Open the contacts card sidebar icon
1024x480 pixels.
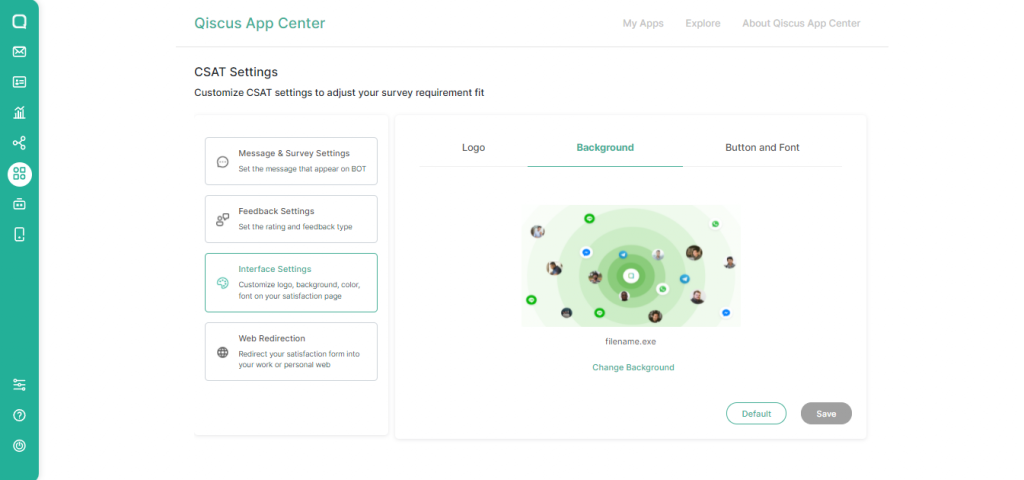coord(19,82)
